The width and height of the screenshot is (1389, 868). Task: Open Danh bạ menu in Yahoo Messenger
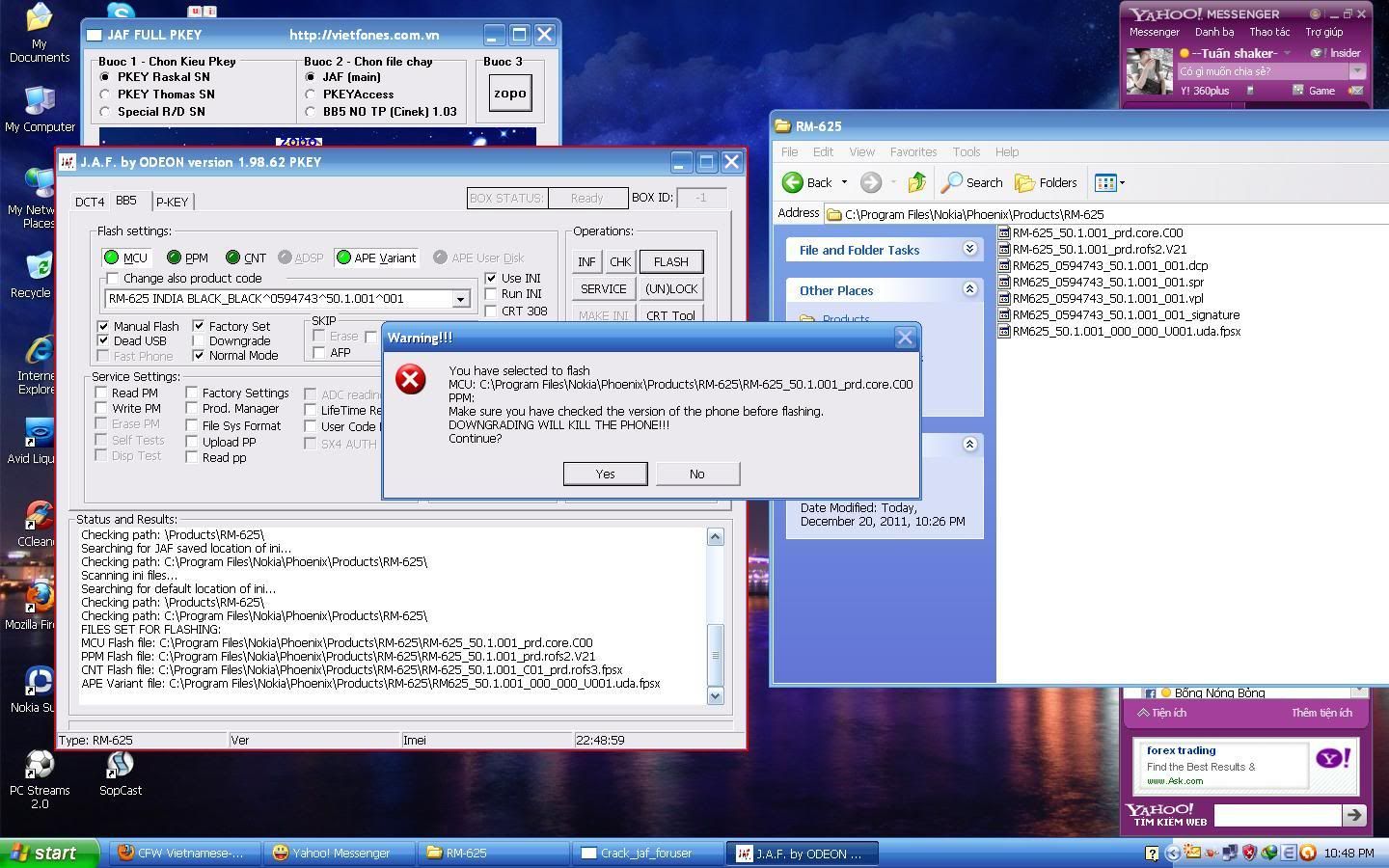pyautogui.click(x=1214, y=32)
